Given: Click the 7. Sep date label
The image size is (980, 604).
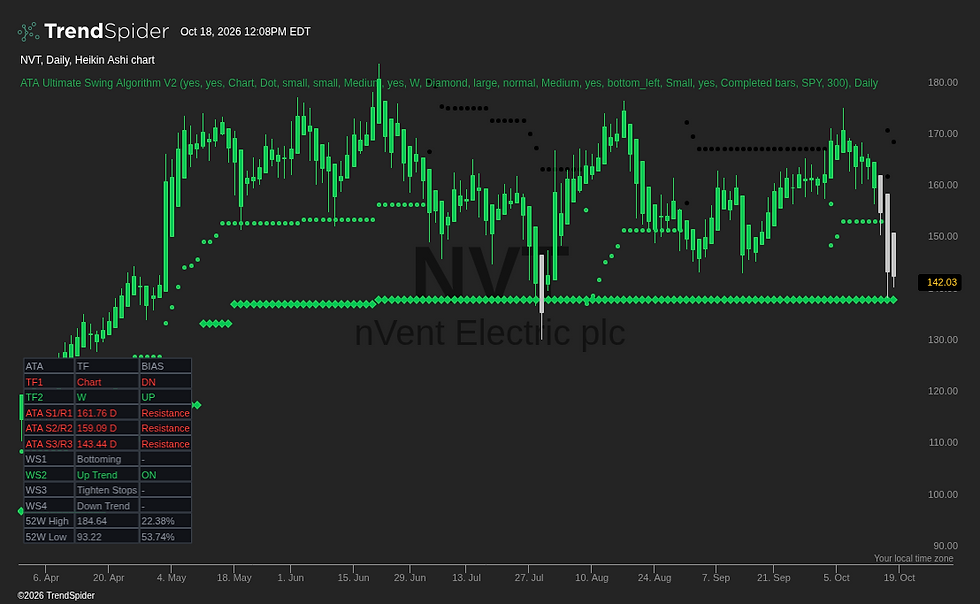Looking at the screenshot, I should (716, 578).
